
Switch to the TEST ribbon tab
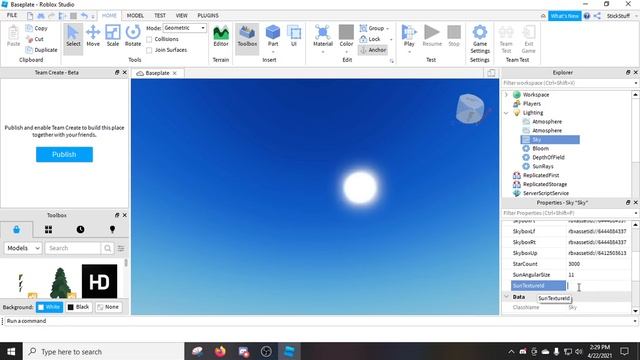coord(160,16)
